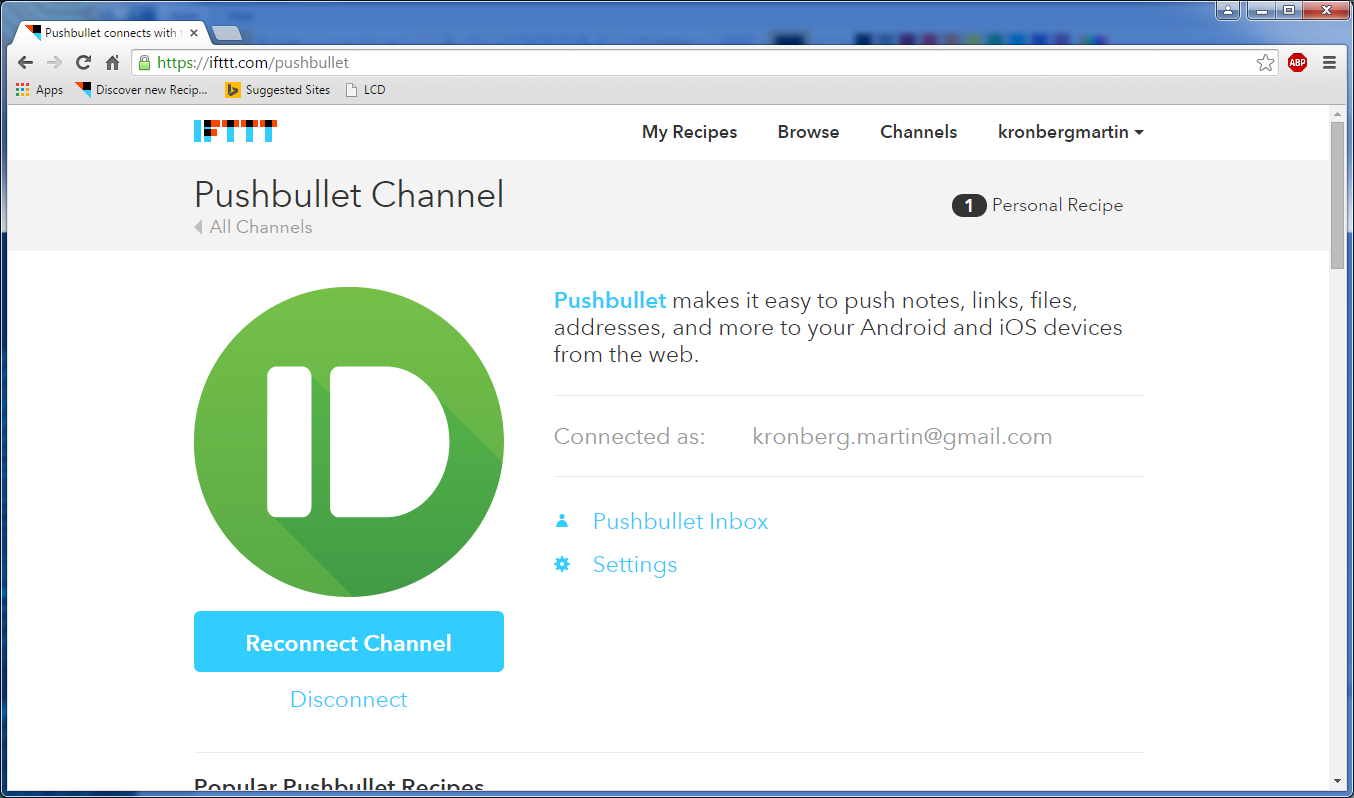This screenshot has width=1354, height=798.
Task: Open the browser home page icon
Action: coord(112,62)
